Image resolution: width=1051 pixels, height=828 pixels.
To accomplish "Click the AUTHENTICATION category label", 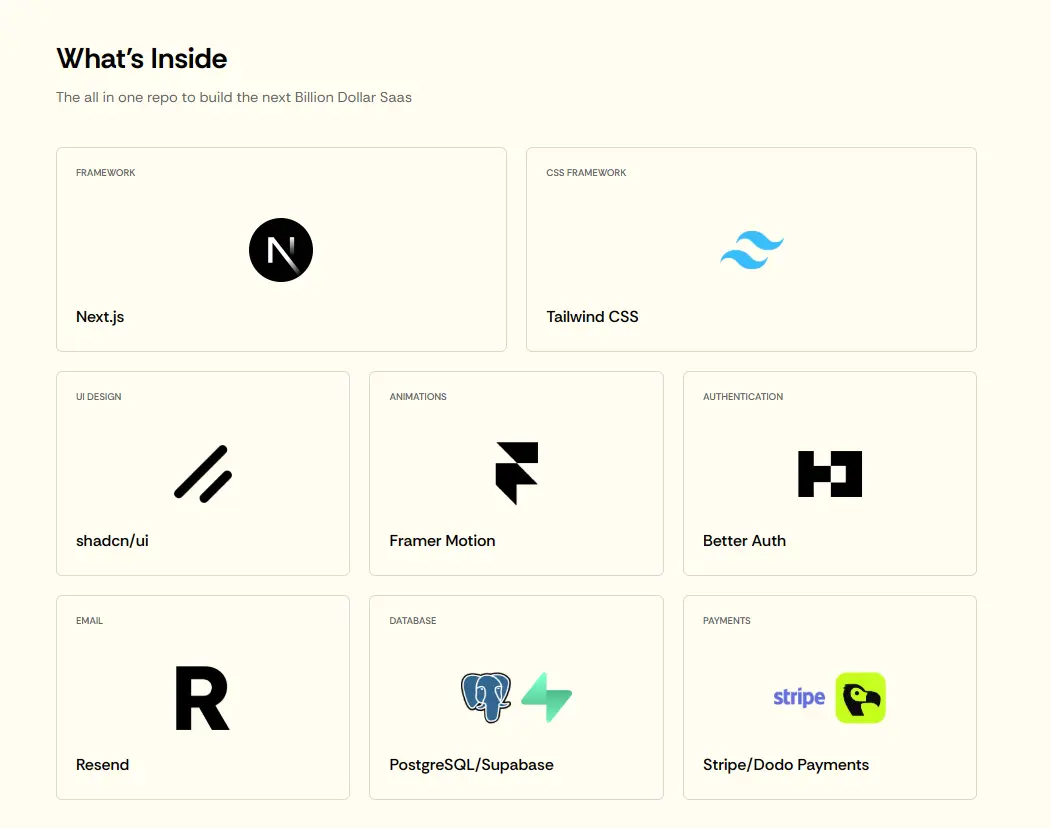I will pyautogui.click(x=743, y=396).
